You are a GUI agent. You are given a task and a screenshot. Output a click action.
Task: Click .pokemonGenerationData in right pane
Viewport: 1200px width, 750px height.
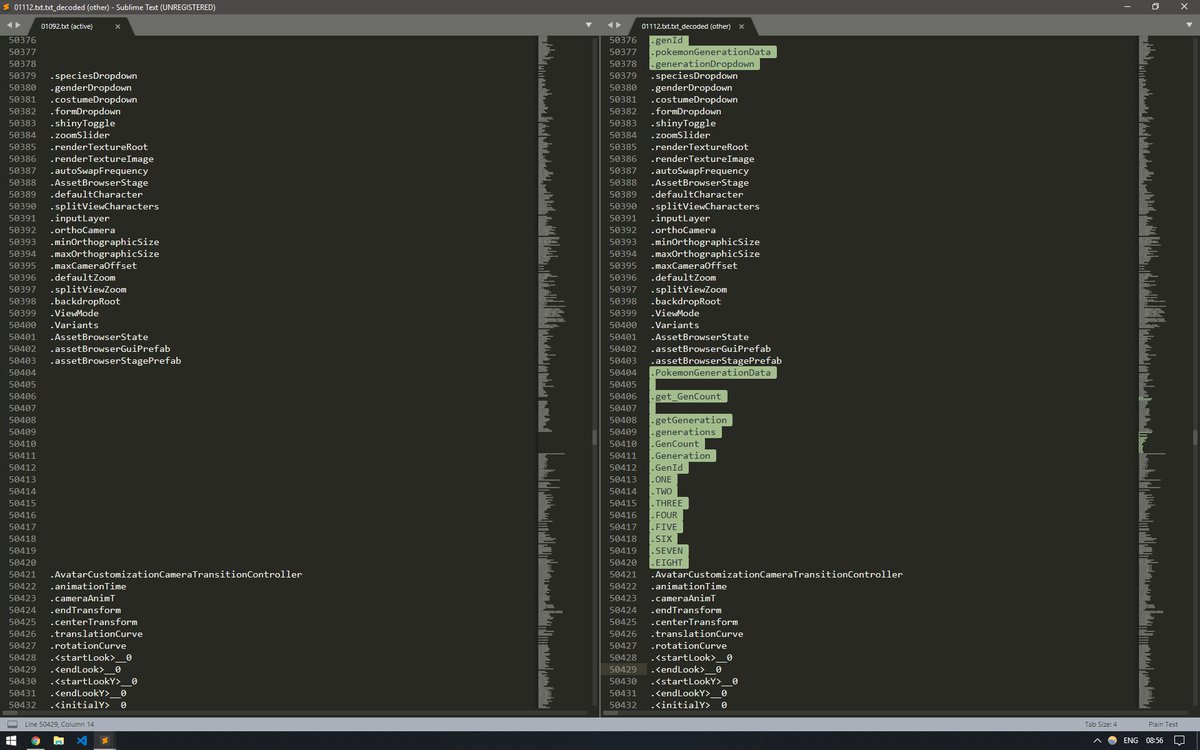pyautogui.click(x=713, y=52)
